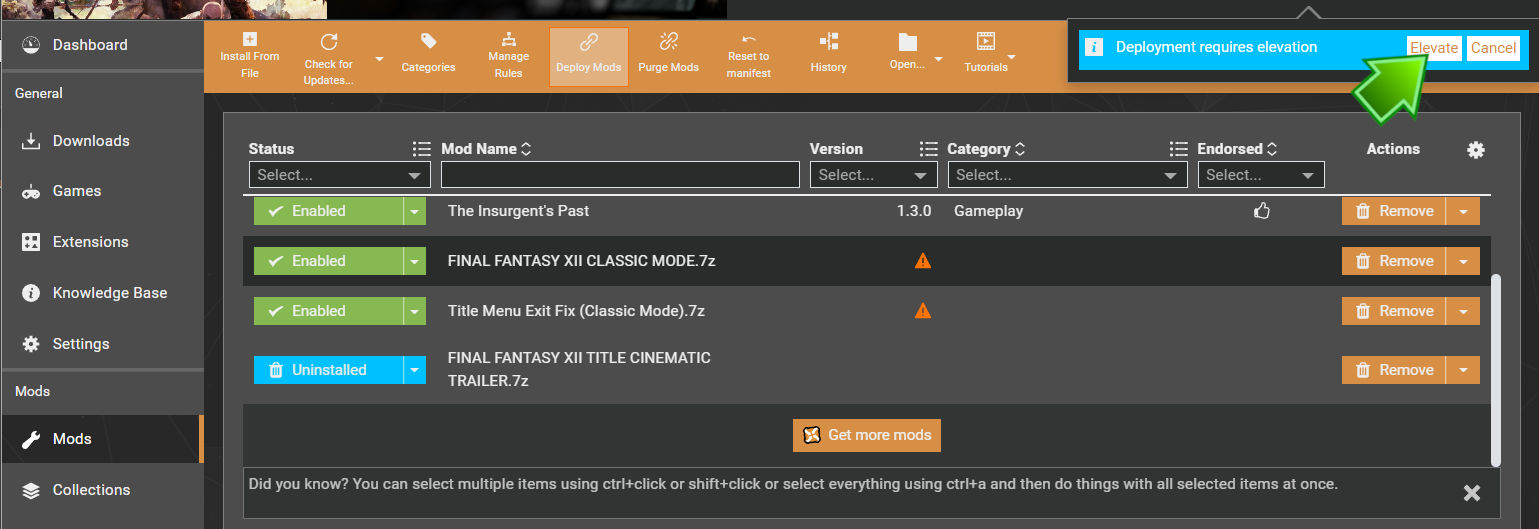The width and height of the screenshot is (1539, 529).
Task: Toggle Uninstalled status of TITLE CINEMATIC TRAILER
Action: 328,370
